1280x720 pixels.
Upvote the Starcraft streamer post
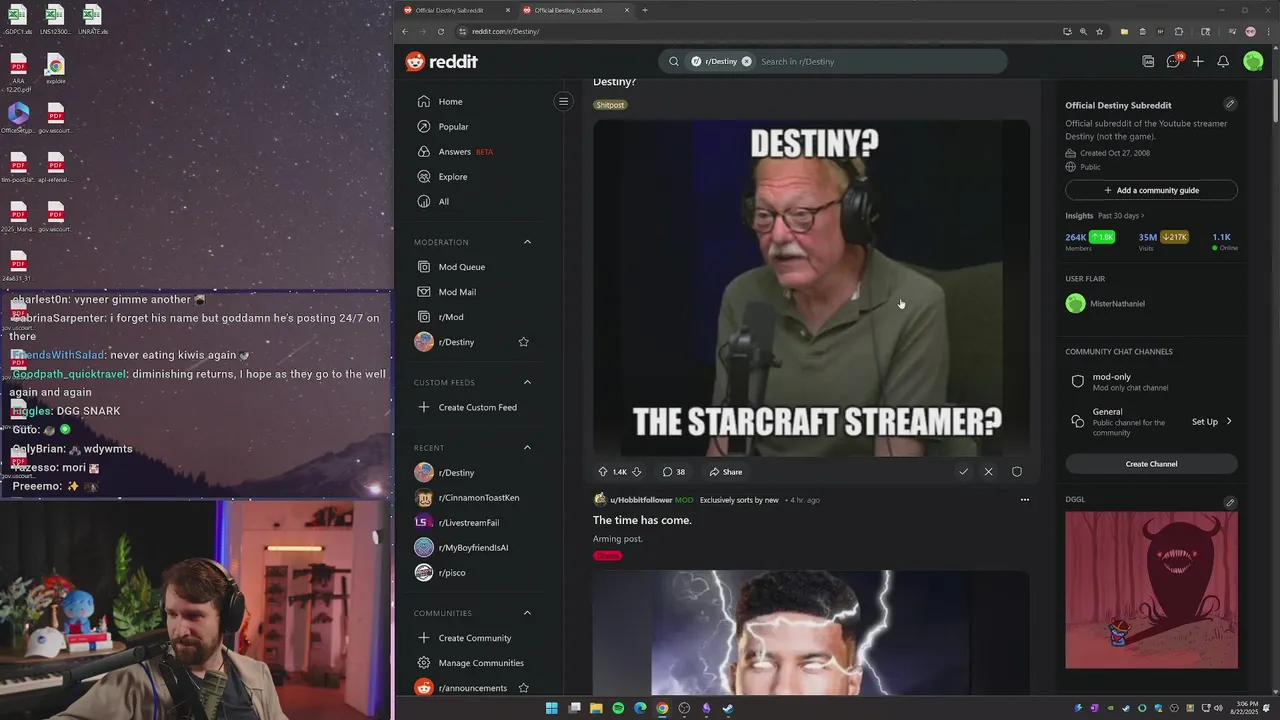pos(603,472)
